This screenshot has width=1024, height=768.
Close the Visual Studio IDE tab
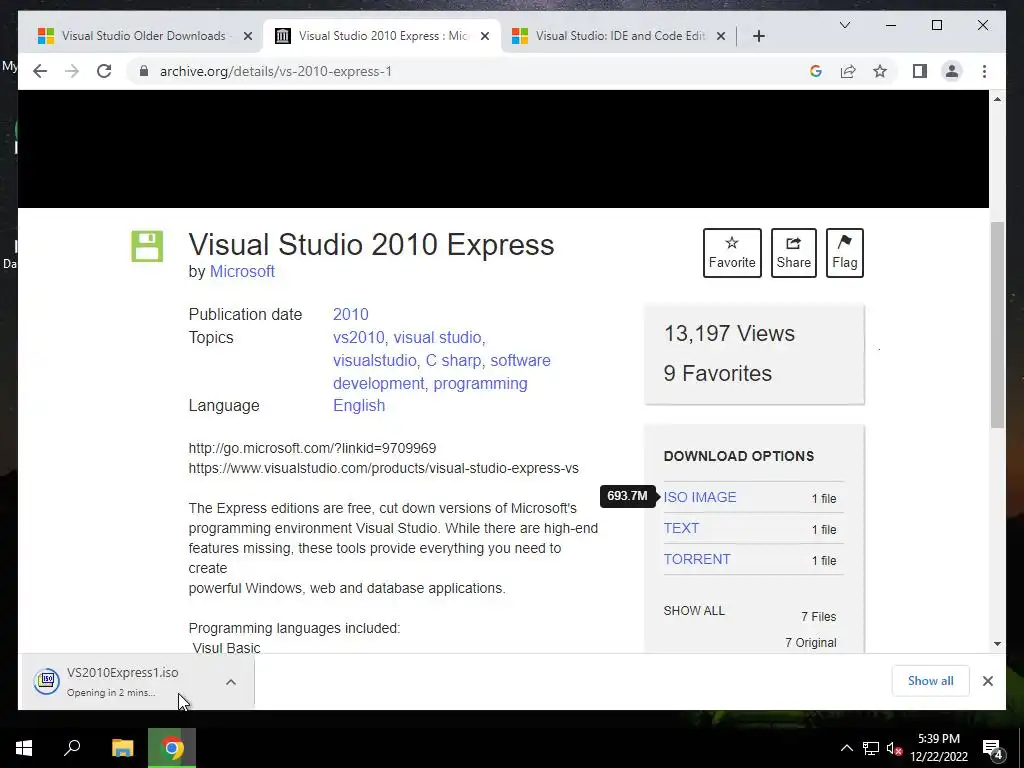pos(721,36)
